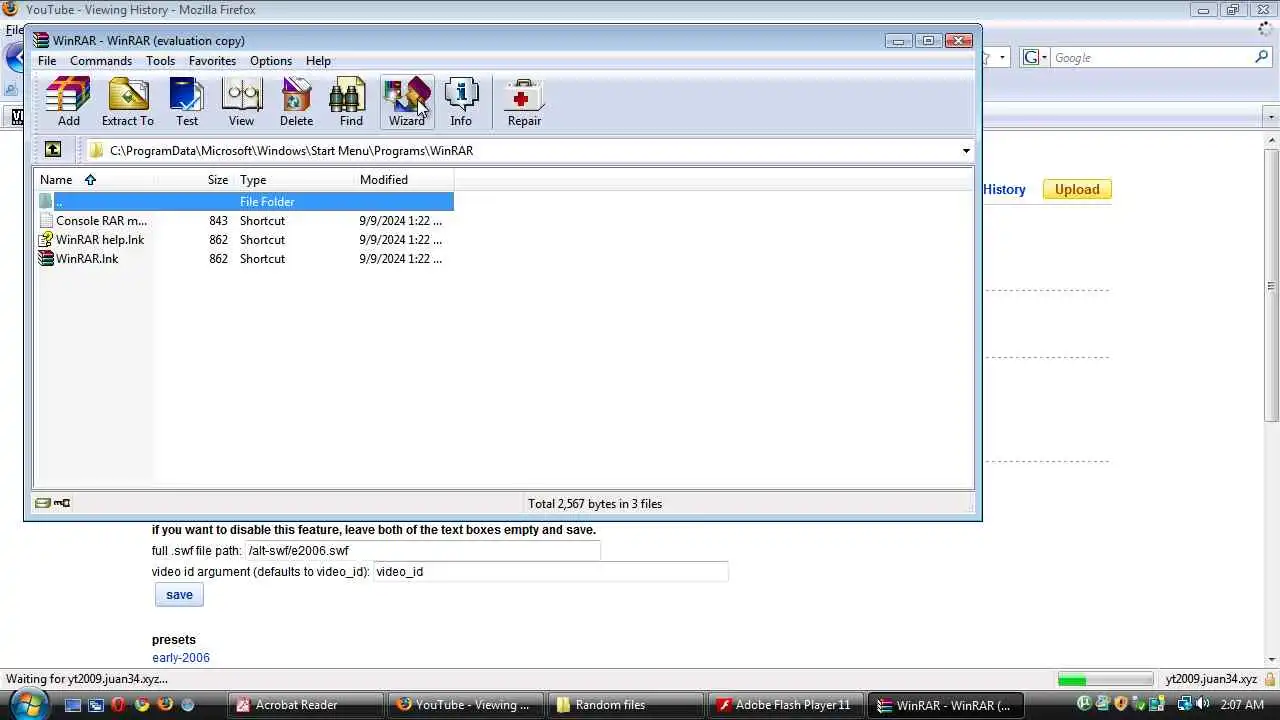This screenshot has width=1280, height=720.
Task: Expand the WinRAR address path dropdown
Action: click(x=966, y=151)
